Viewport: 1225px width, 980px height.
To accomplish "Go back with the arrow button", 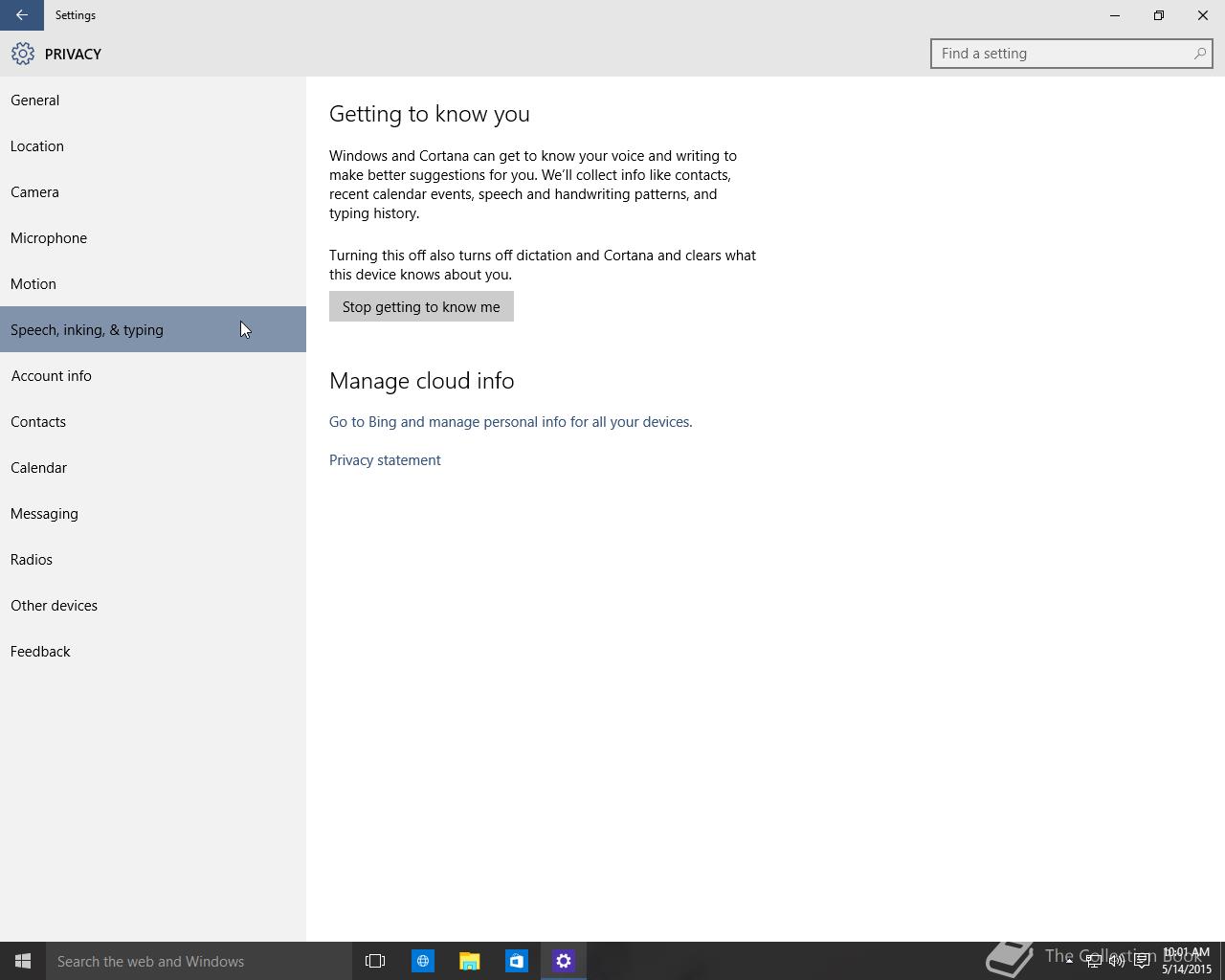I will tap(21, 15).
